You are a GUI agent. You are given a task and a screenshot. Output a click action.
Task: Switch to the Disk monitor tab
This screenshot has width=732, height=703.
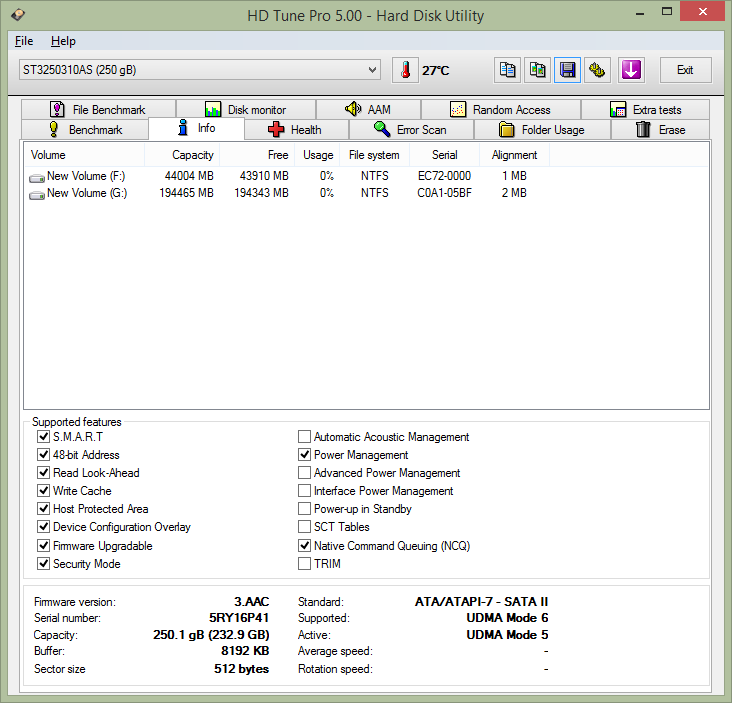[x=246, y=109]
